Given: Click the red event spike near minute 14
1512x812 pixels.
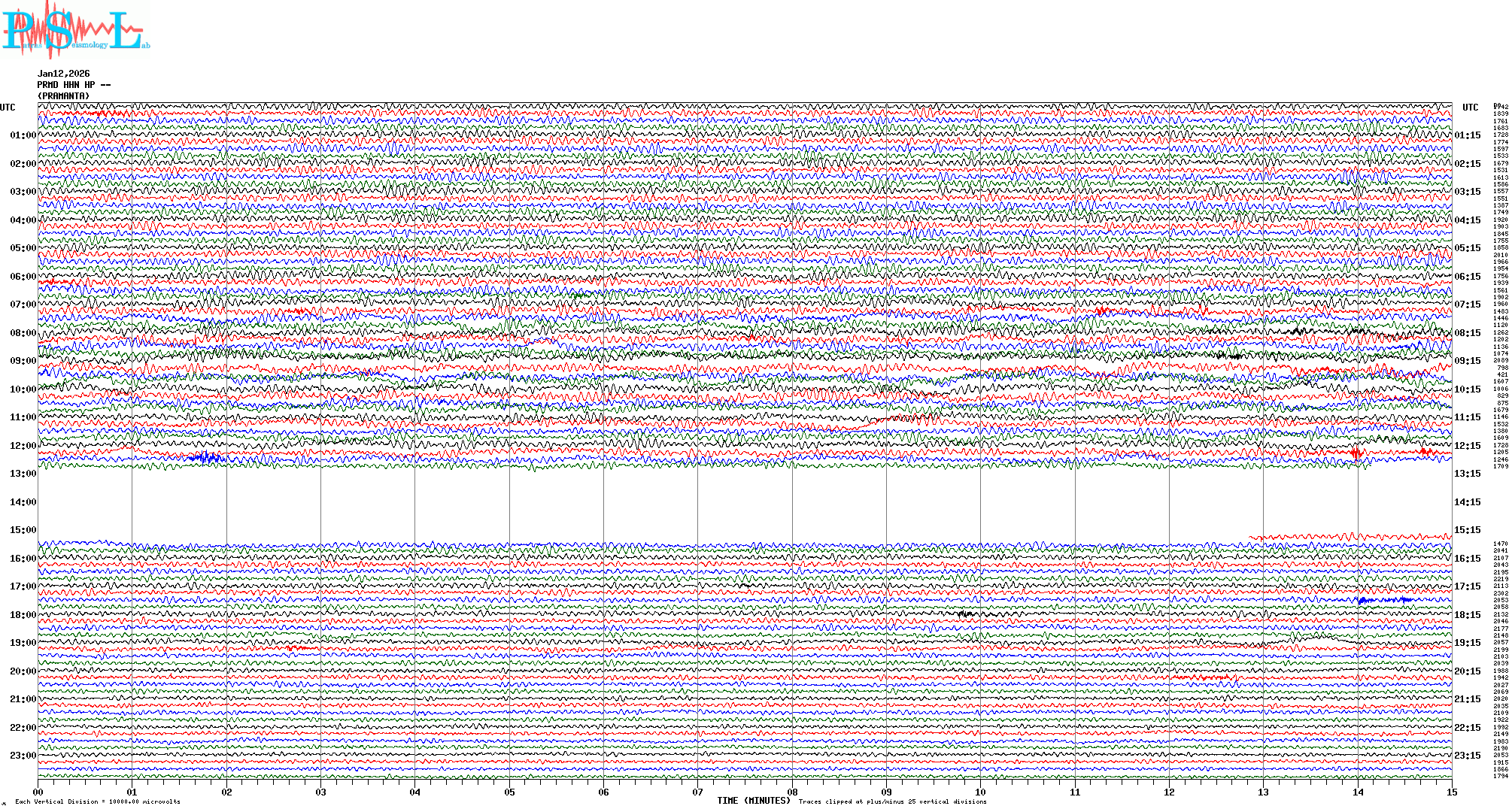Looking at the screenshot, I should click(1356, 453).
